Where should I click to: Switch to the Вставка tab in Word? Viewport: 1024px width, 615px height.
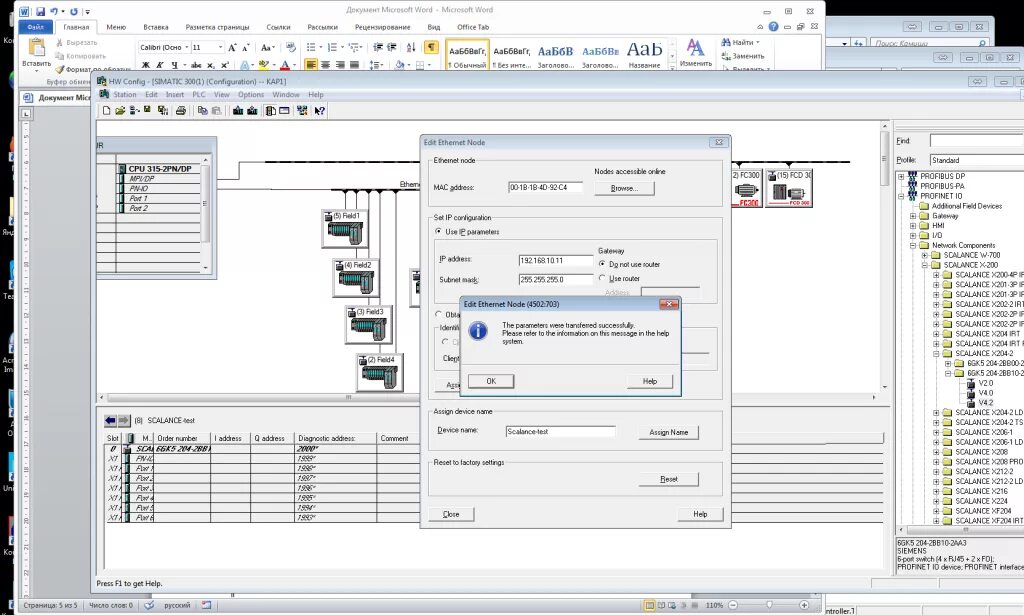pos(155,27)
